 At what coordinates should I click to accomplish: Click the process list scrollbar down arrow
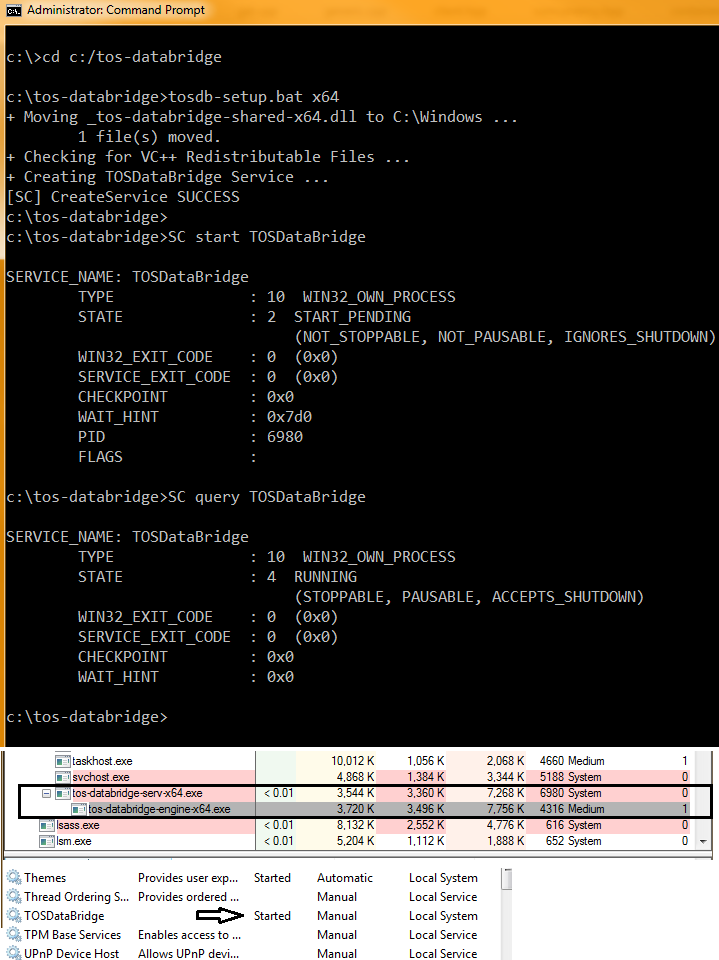[x=703, y=841]
